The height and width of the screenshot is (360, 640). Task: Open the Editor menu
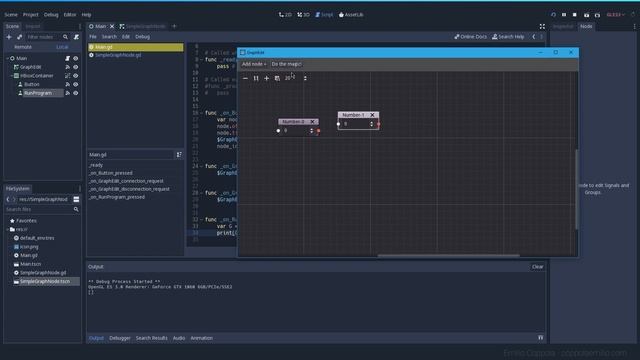click(x=70, y=15)
